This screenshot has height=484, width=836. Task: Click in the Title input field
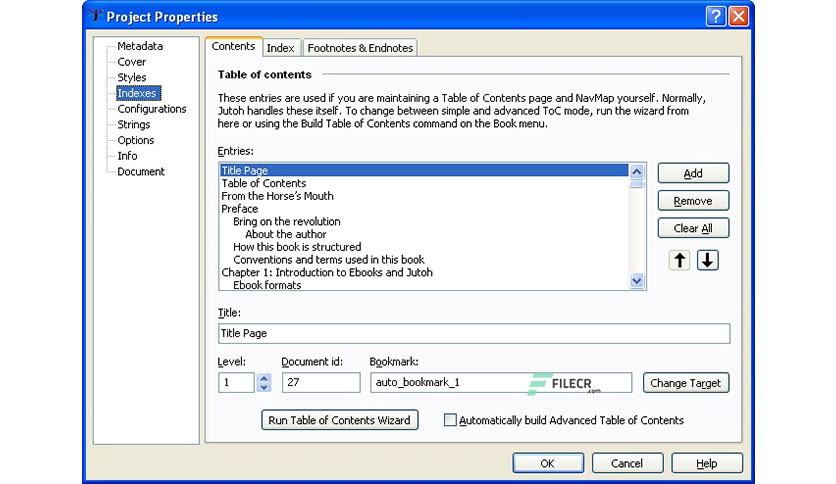click(474, 334)
